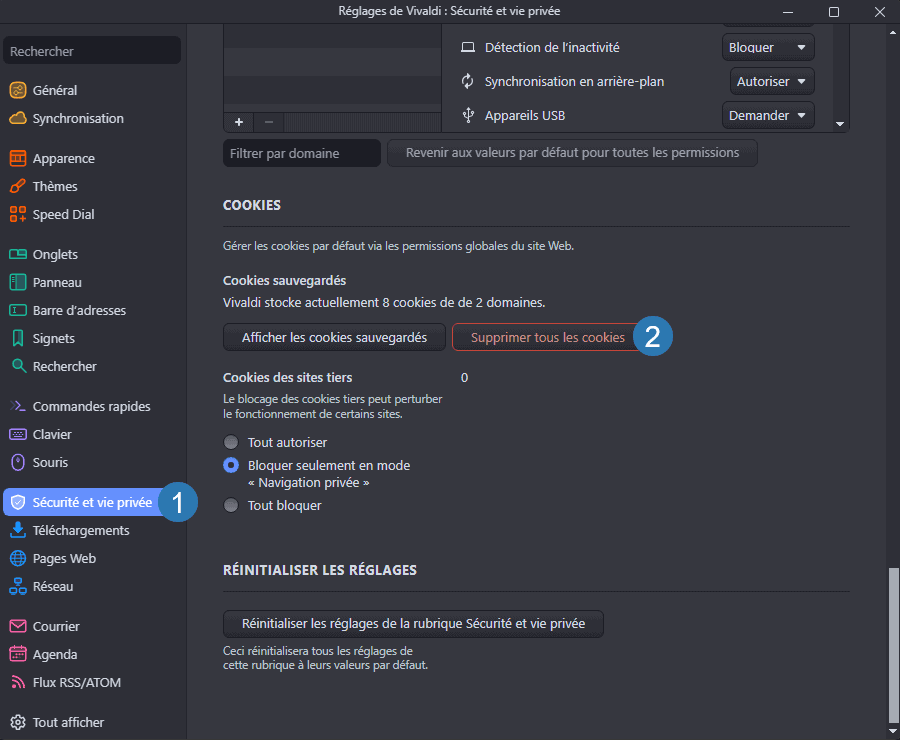Open the Appareils USB permission dropdown
The width and height of the screenshot is (900, 740).
768,115
